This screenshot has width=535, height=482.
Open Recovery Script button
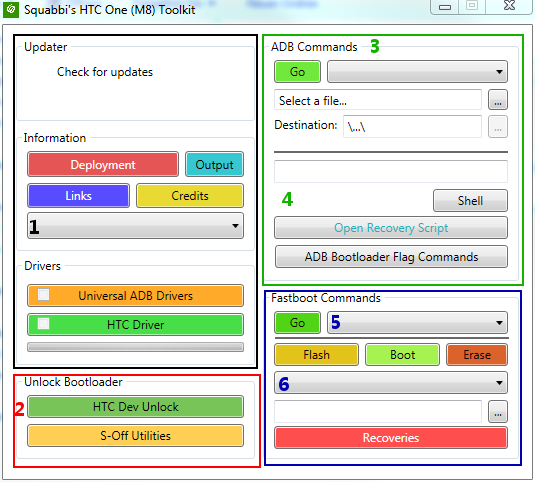[391, 228]
